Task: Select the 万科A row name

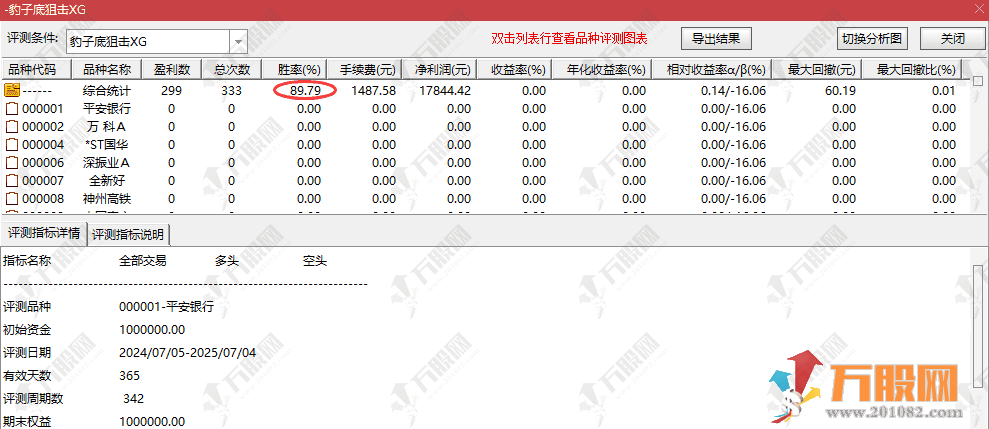Action: (107, 127)
